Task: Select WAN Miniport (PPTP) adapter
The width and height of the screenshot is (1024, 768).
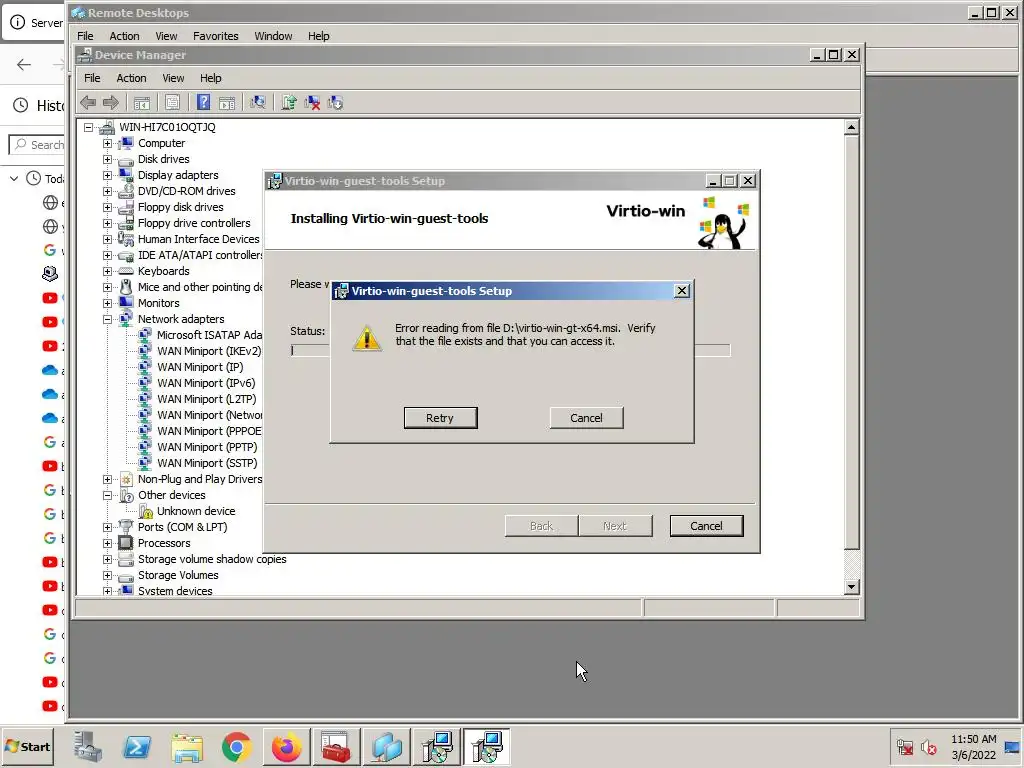Action: click(207, 447)
